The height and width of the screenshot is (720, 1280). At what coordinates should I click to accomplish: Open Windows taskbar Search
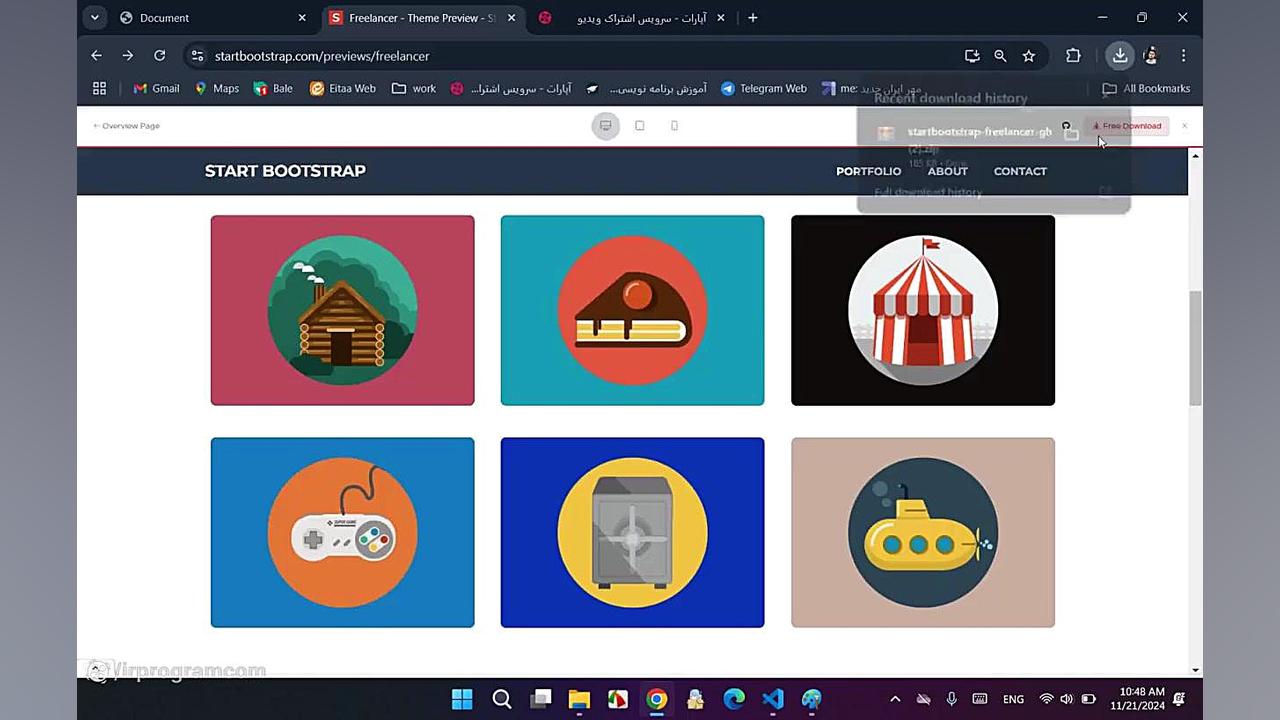tap(502, 699)
